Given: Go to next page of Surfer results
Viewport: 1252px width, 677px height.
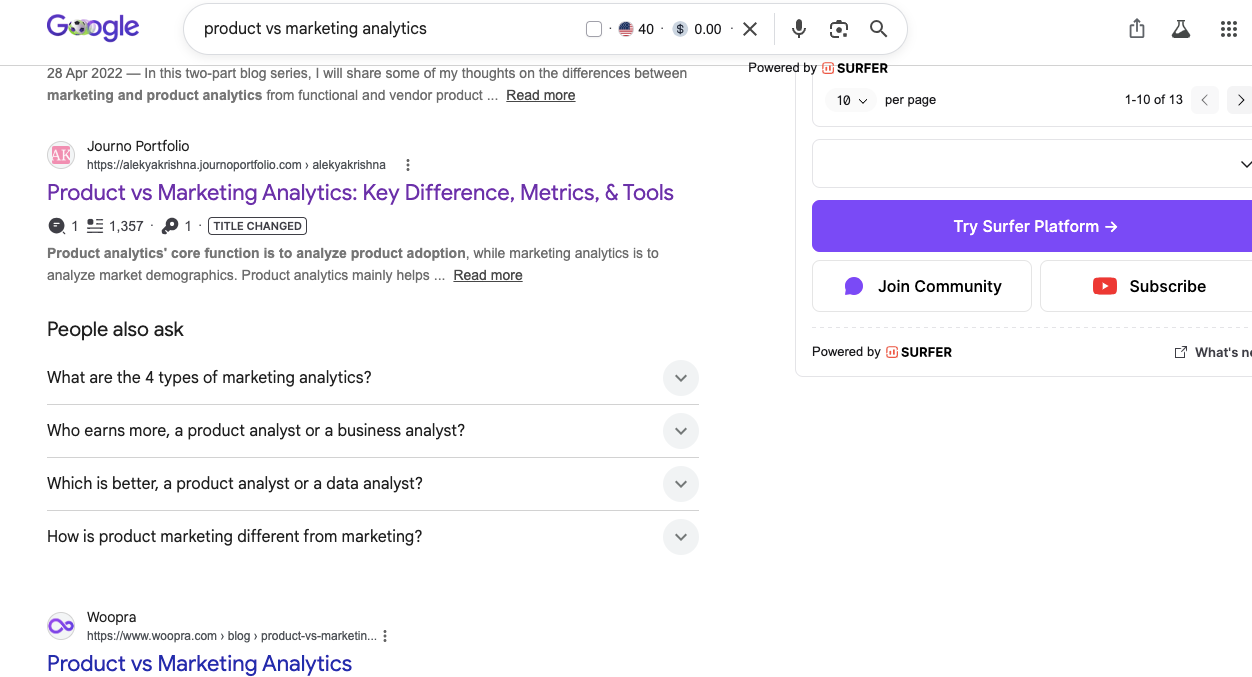Looking at the screenshot, I should pyautogui.click(x=1241, y=100).
